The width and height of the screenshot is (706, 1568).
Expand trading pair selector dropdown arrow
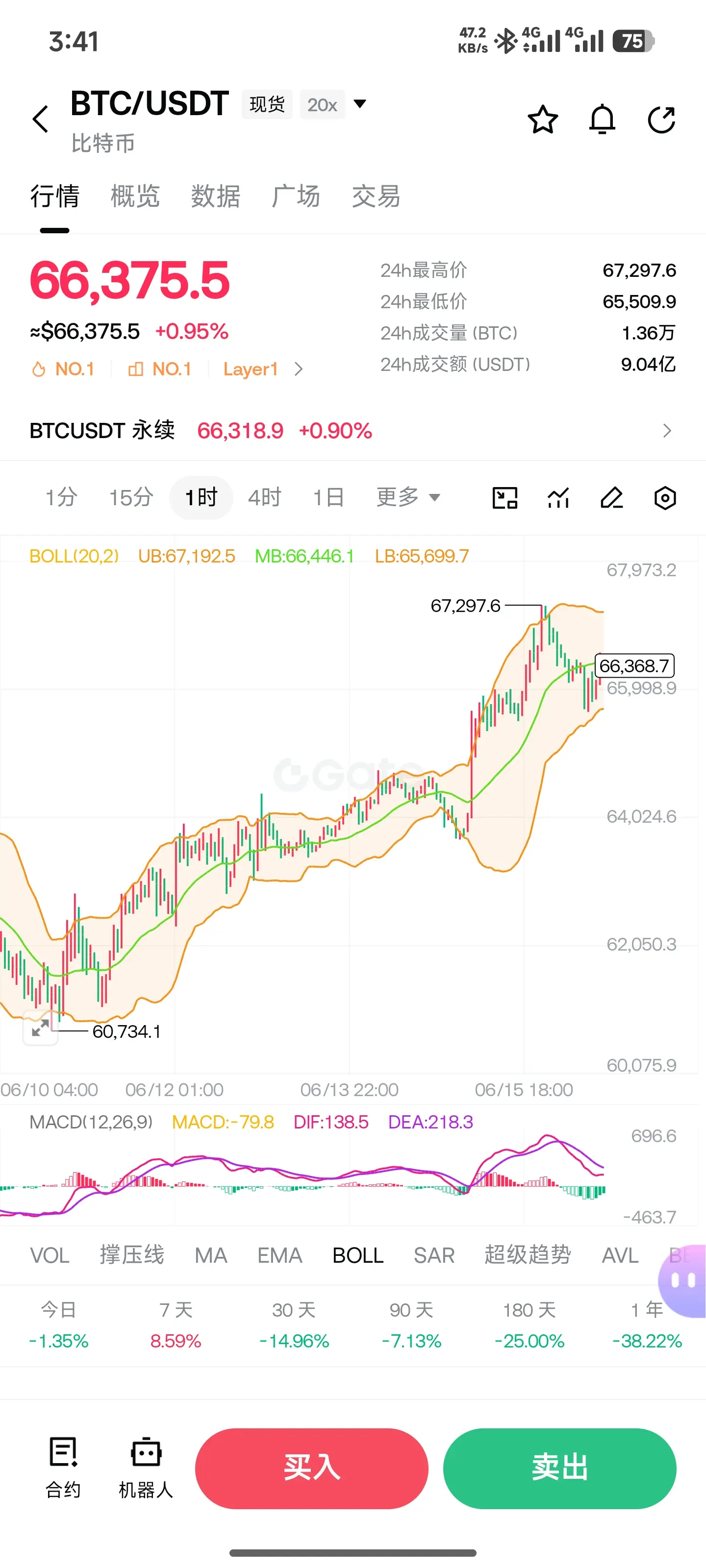[360, 104]
